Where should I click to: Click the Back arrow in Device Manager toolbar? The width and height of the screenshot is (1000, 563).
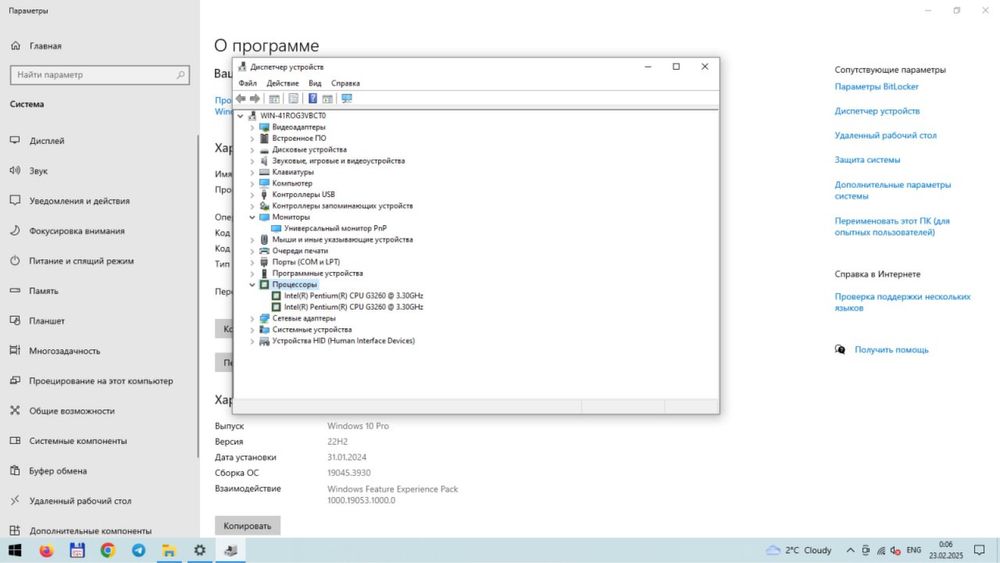point(240,98)
